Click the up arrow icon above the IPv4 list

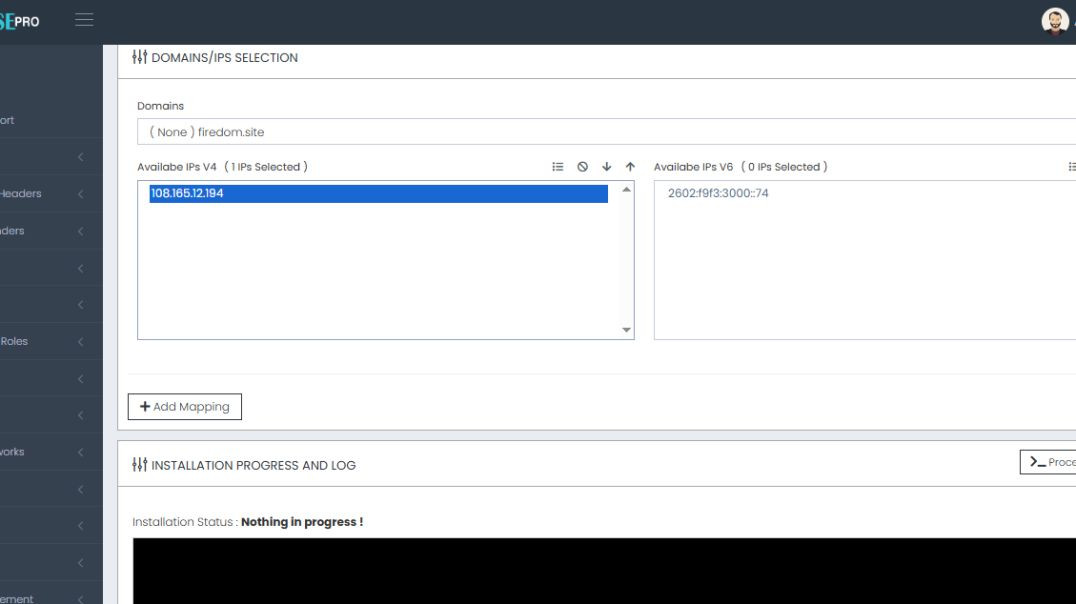pos(629,167)
